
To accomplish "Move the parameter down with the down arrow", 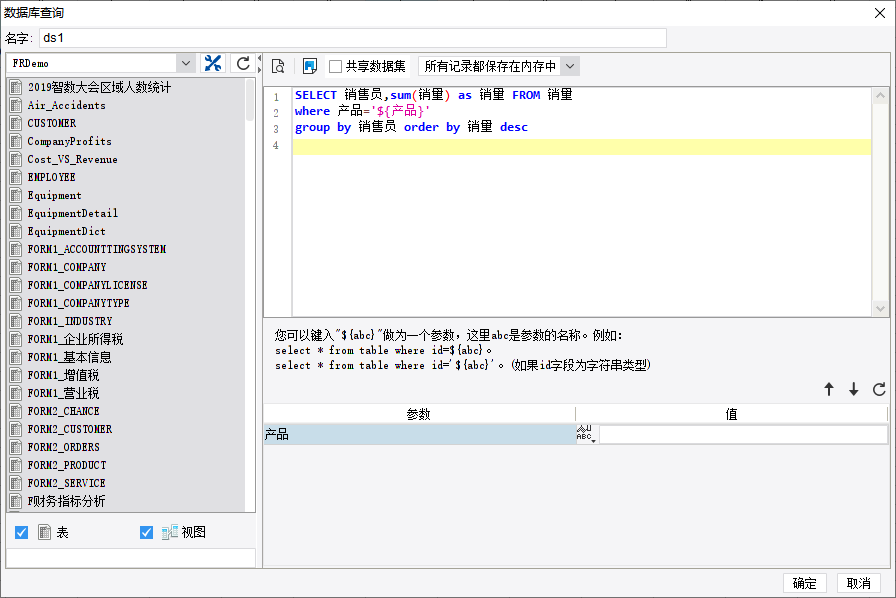I will point(853,389).
